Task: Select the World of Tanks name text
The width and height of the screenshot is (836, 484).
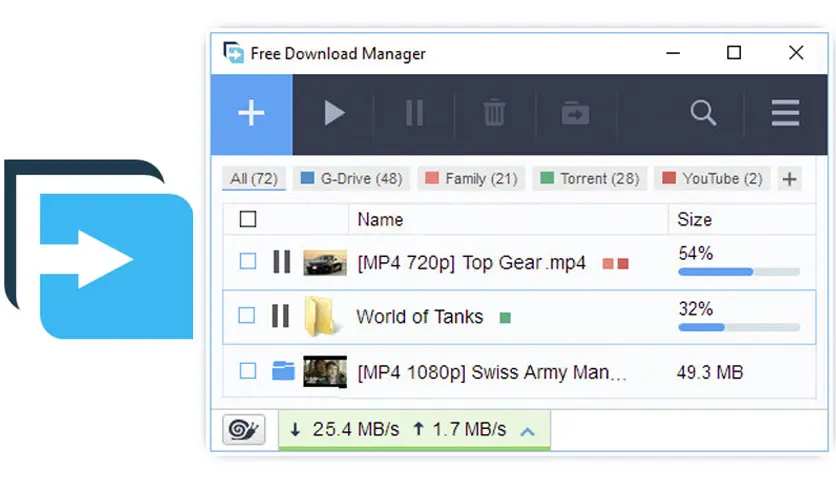Action: pos(420,317)
